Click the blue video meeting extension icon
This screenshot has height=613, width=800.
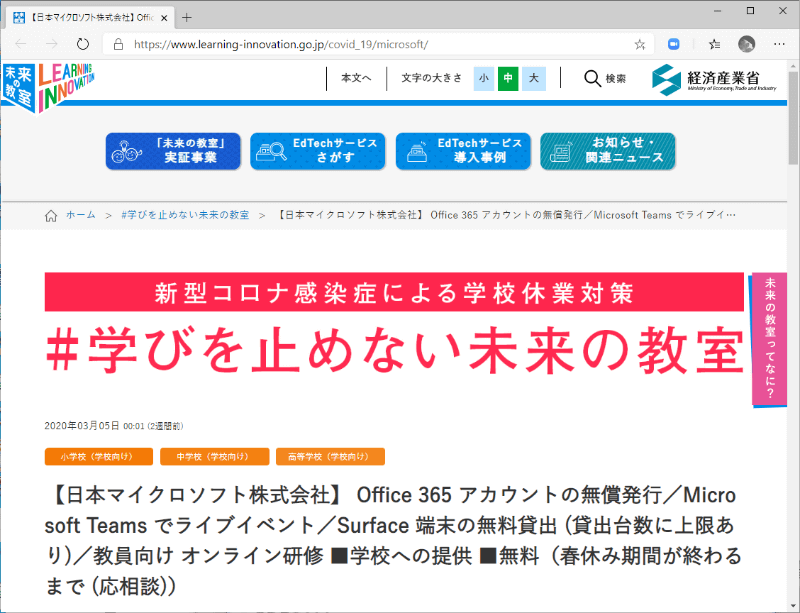point(673,44)
